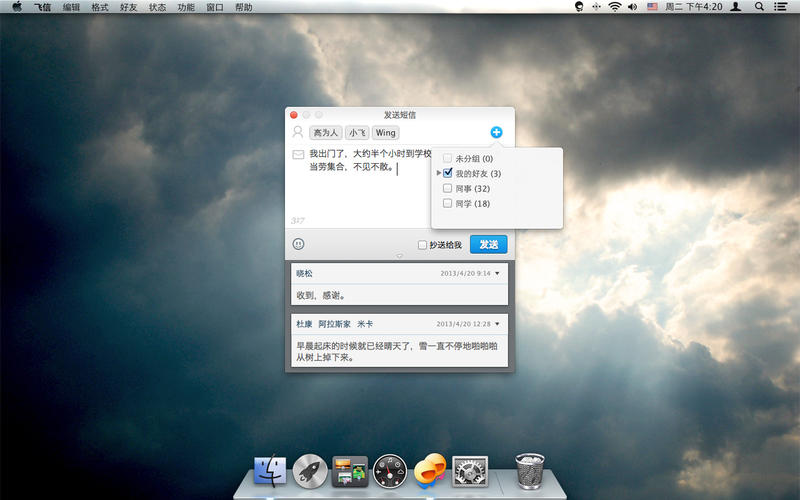The image size is (800, 500).
Task: Enable the 抄送给我 checkbox
Action: [422, 245]
